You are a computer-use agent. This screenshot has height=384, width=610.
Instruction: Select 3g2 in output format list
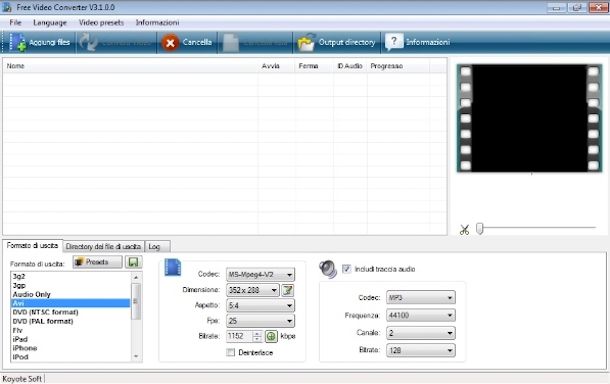point(71,277)
